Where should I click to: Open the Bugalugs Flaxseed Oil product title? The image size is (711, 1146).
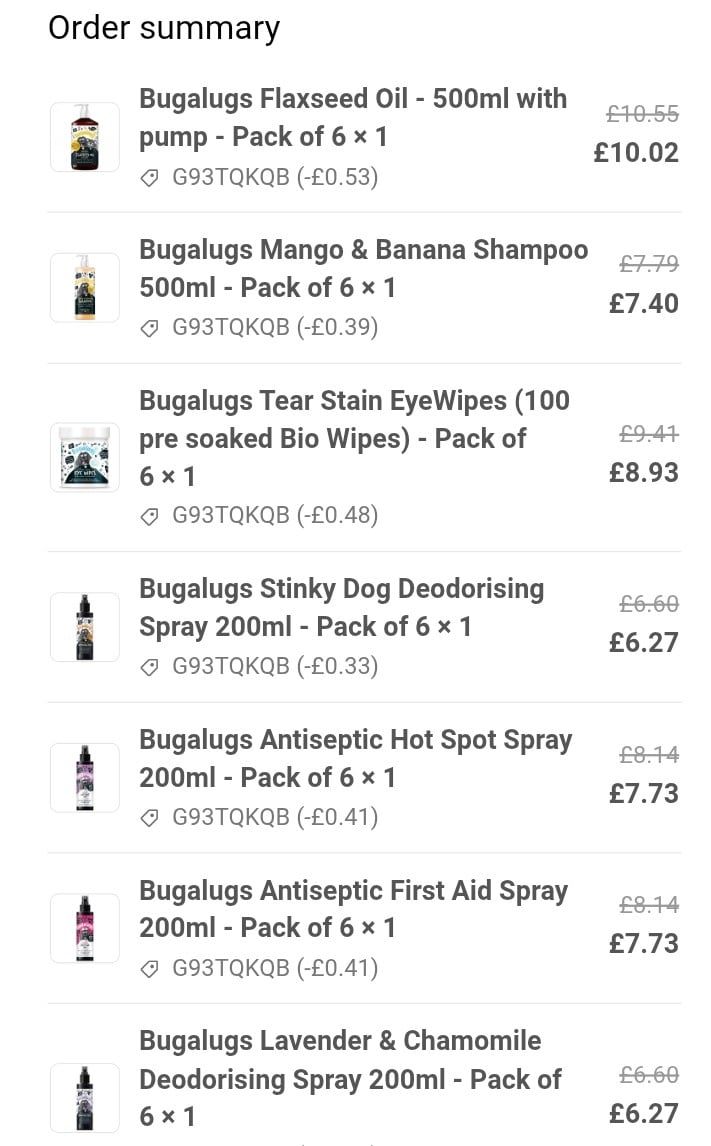point(352,117)
